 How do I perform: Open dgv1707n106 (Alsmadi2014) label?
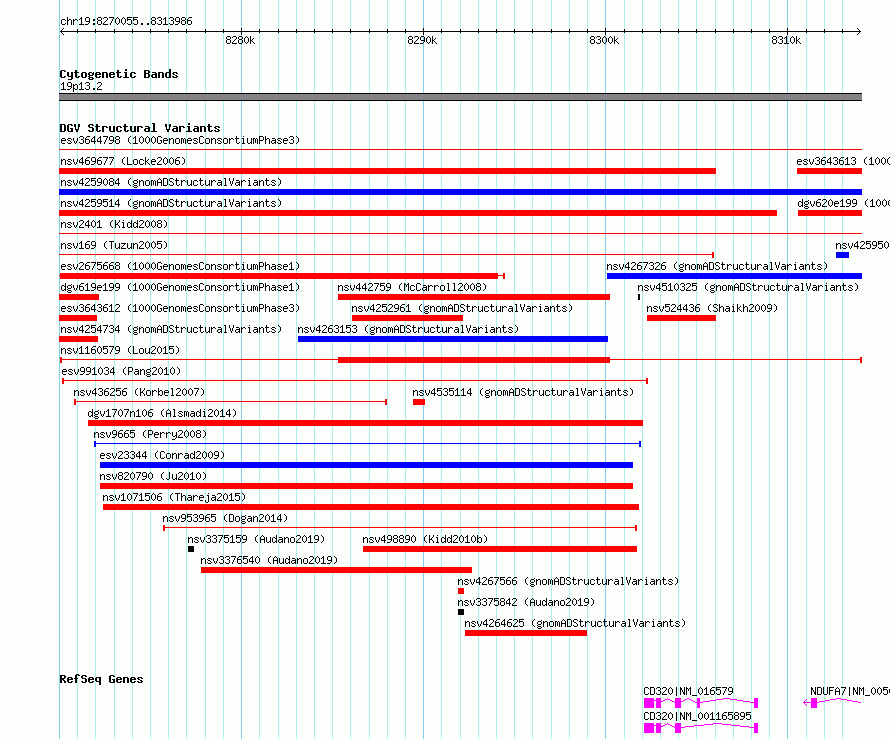point(162,413)
